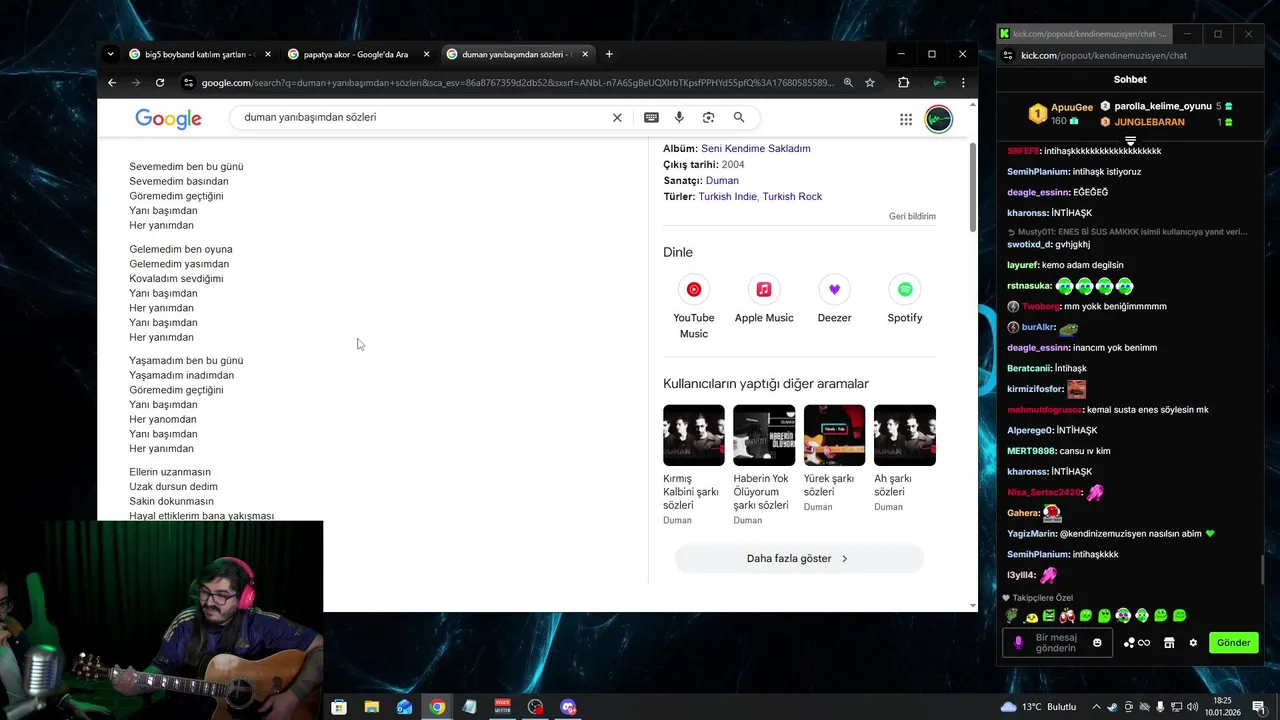Open Turkish Rock genre link
The width and height of the screenshot is (1280, 720).
792,196
